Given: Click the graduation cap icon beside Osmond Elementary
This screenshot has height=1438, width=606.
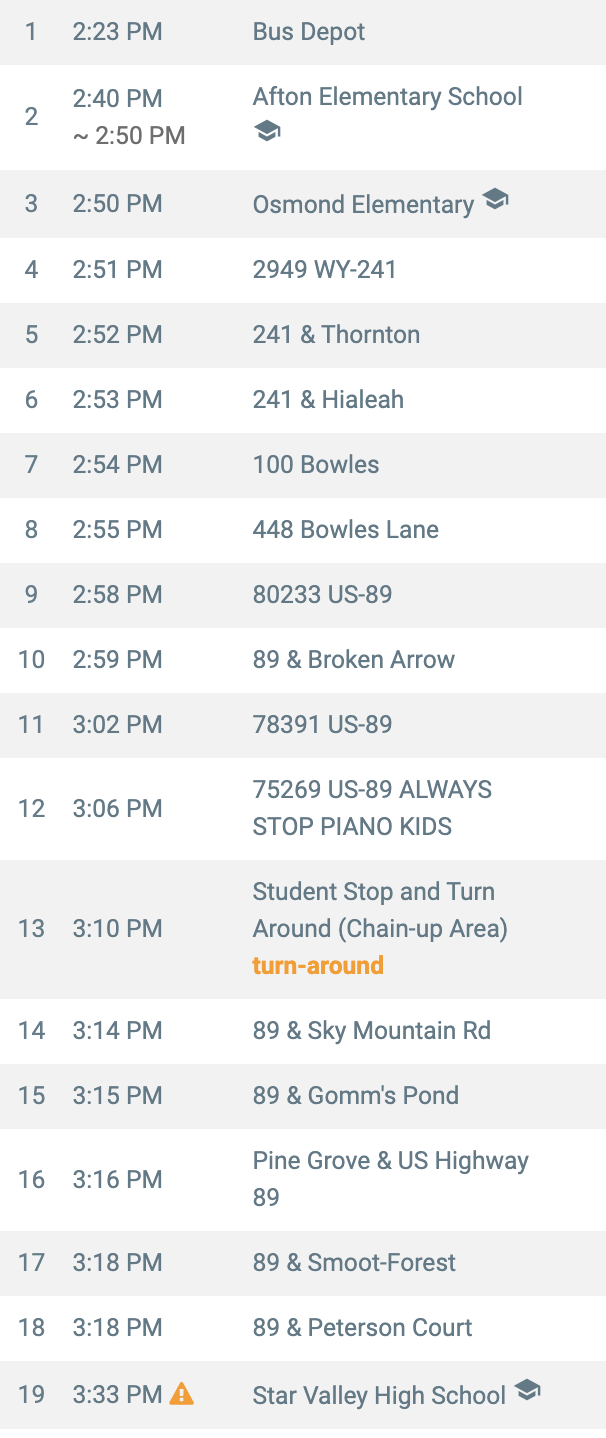Looking at the screenshot, I should point(495,199).
